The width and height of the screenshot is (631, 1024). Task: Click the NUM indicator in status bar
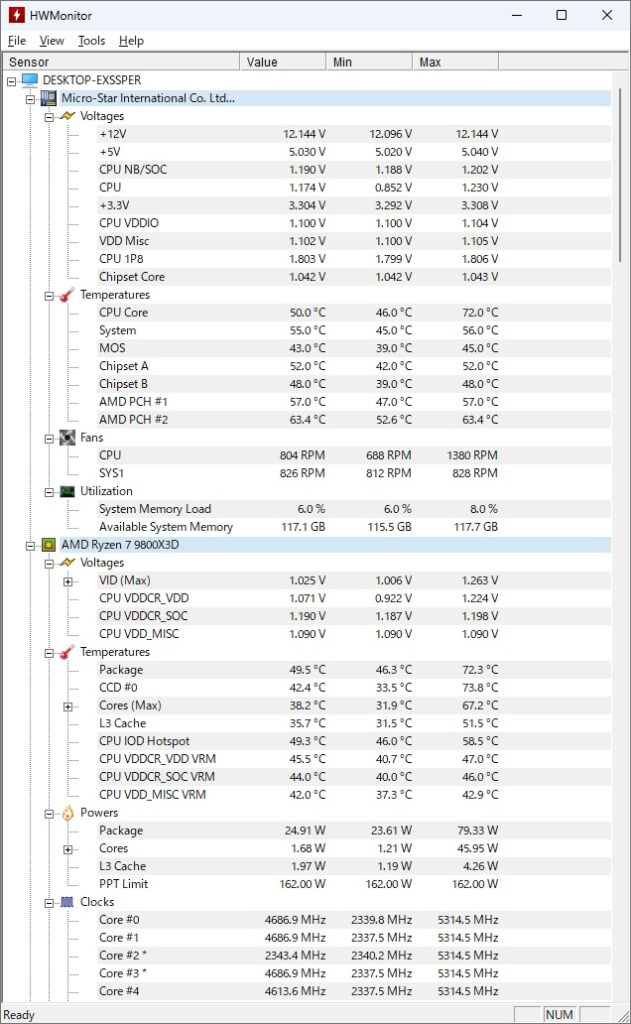tap(559, 1014)
